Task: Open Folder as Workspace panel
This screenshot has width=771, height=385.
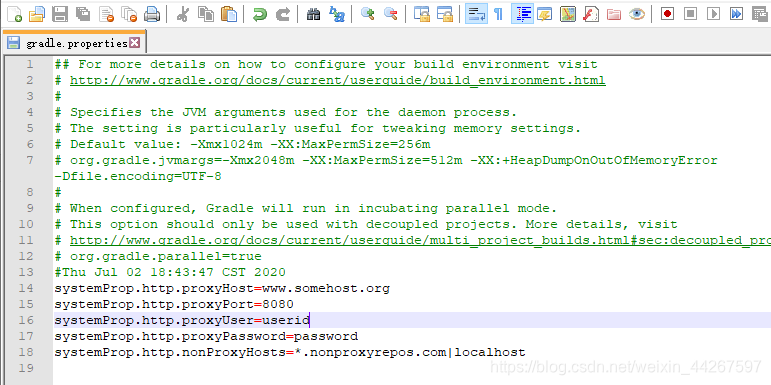Action: (x=614, y=14)
